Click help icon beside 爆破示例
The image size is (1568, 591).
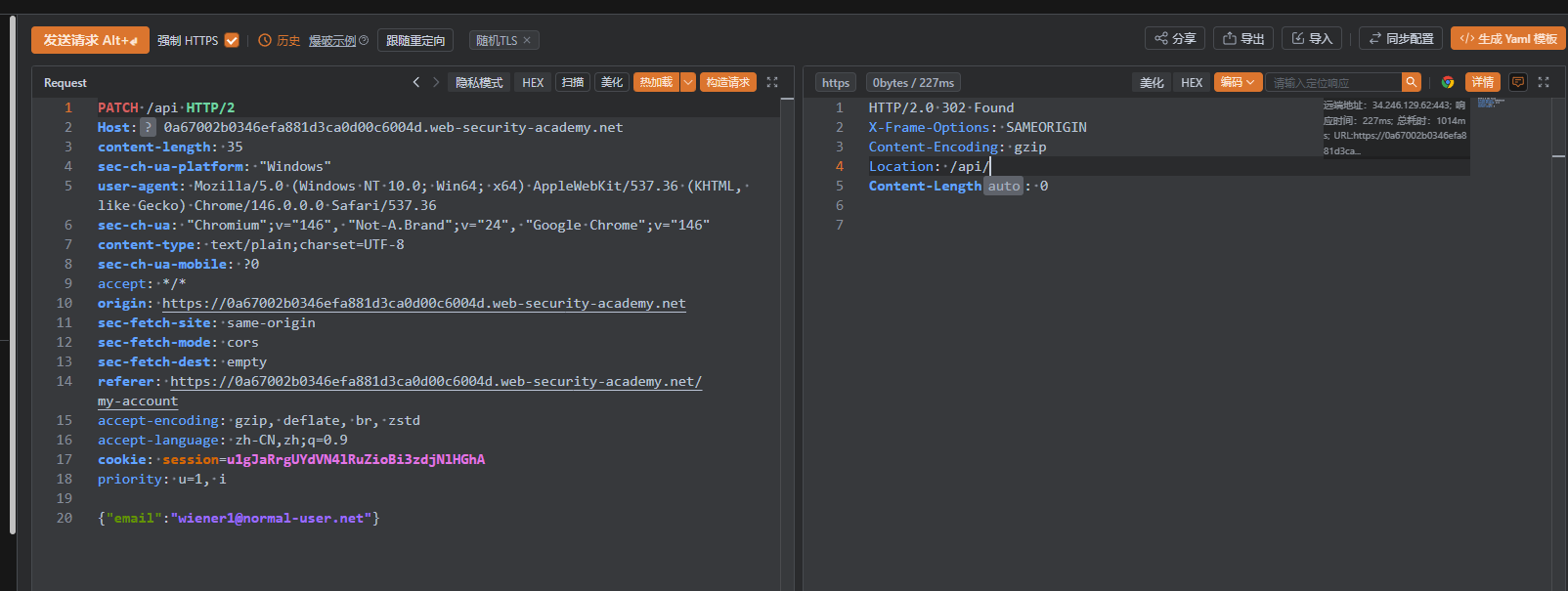(364, 40)
